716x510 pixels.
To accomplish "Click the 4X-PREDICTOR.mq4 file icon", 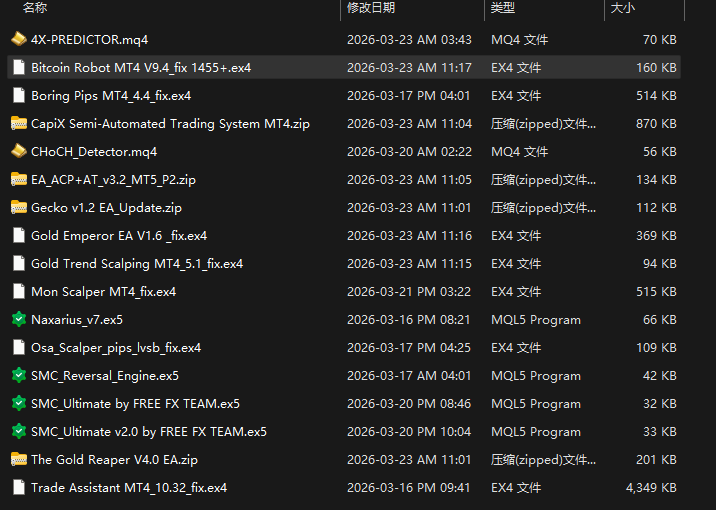I will 19,39.
